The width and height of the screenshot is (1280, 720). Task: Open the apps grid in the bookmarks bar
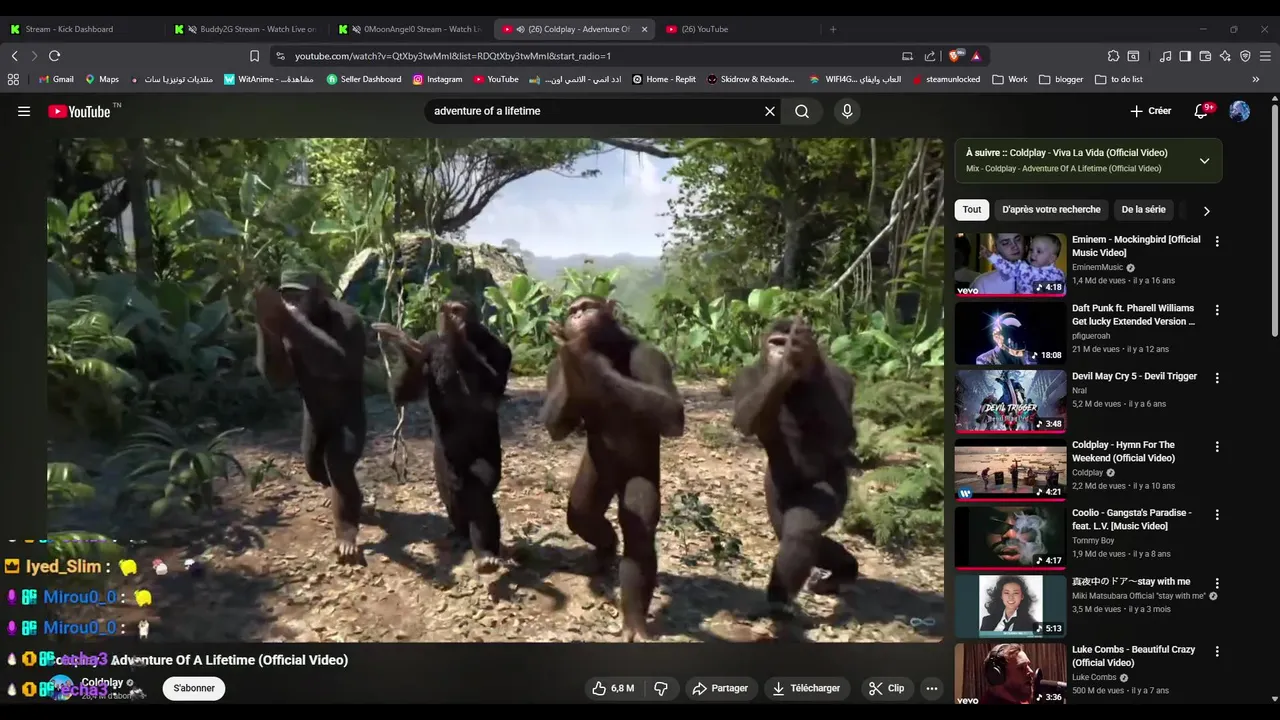pyautogui.click(x=13, y=79)
